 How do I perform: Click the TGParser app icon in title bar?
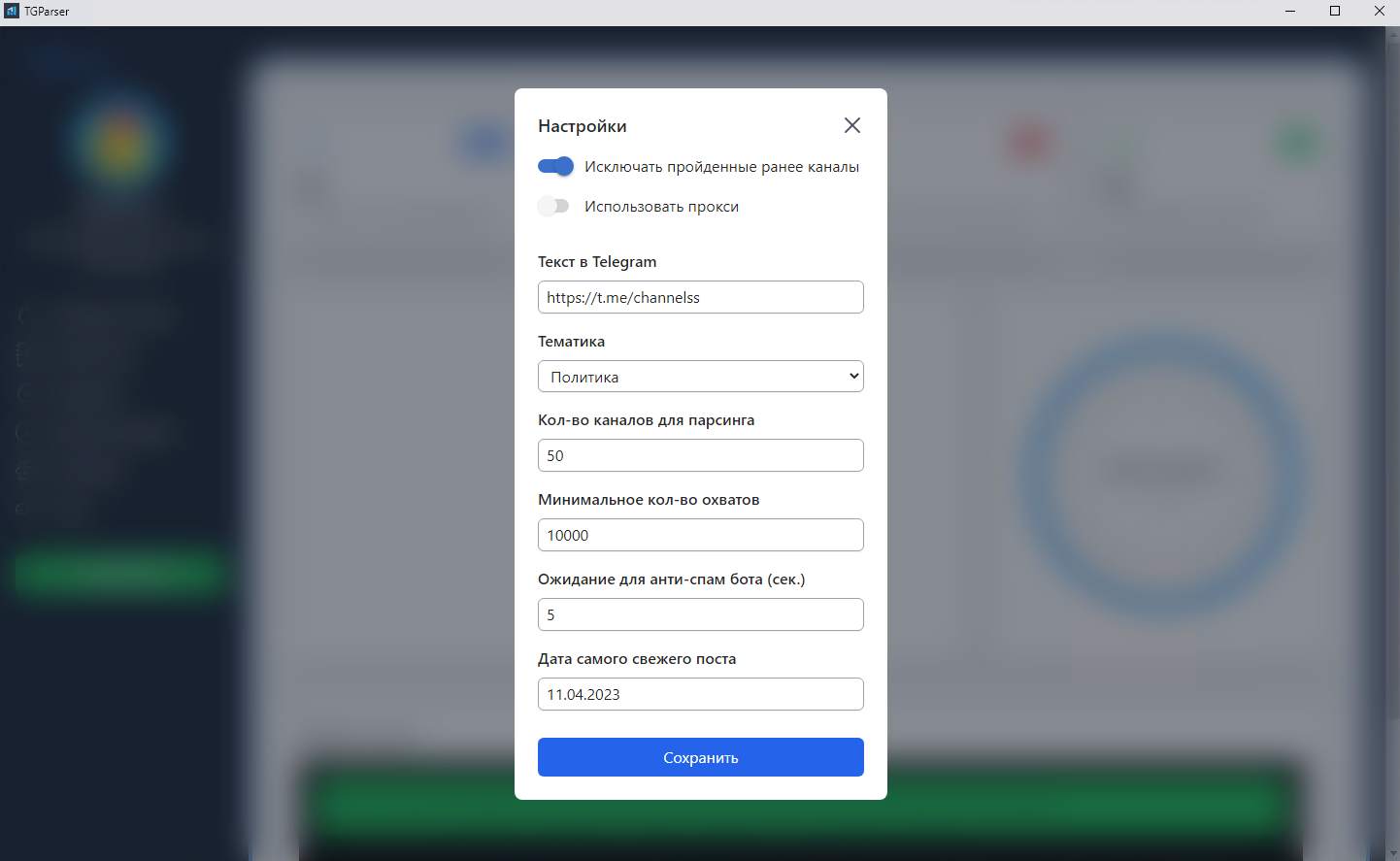pos(12,11)
